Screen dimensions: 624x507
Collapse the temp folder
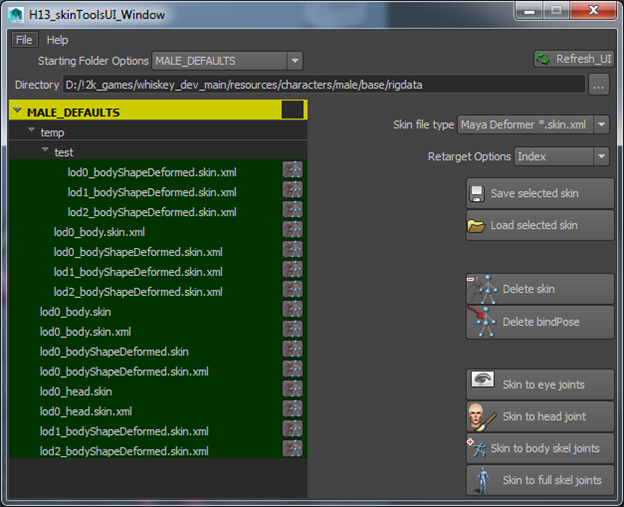pos(31,130)
